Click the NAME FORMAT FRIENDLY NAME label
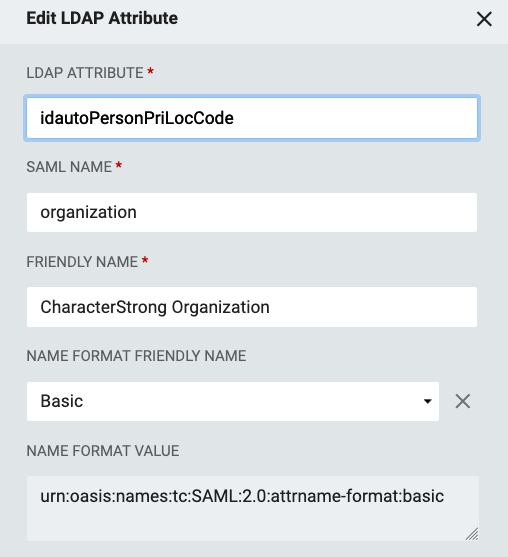 pos(136,356)
